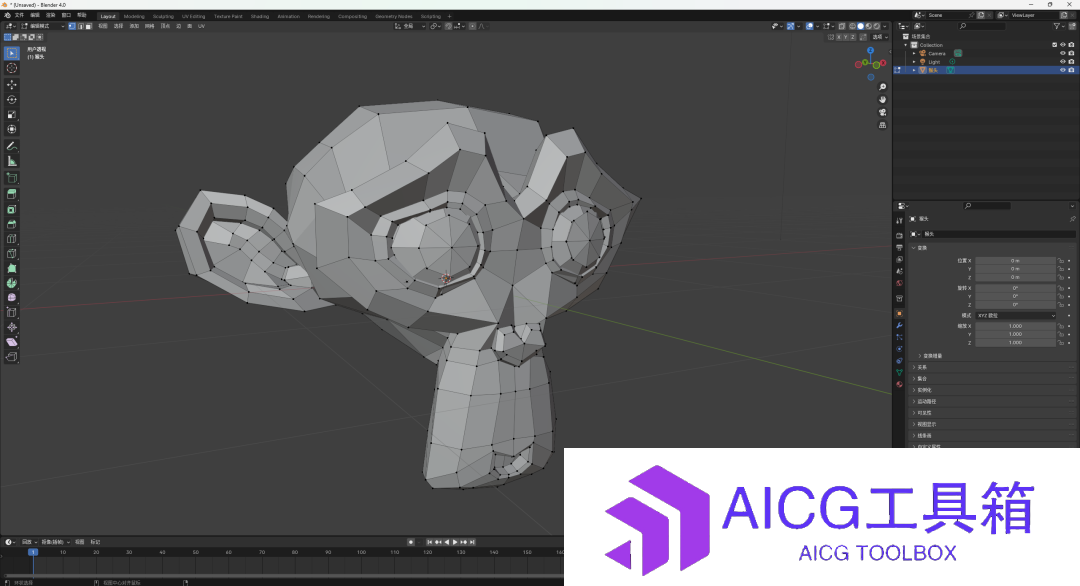Select the Poly Build tool
Image resolution: width=1080 pixels, height=586 pixels.
point(12,269)
